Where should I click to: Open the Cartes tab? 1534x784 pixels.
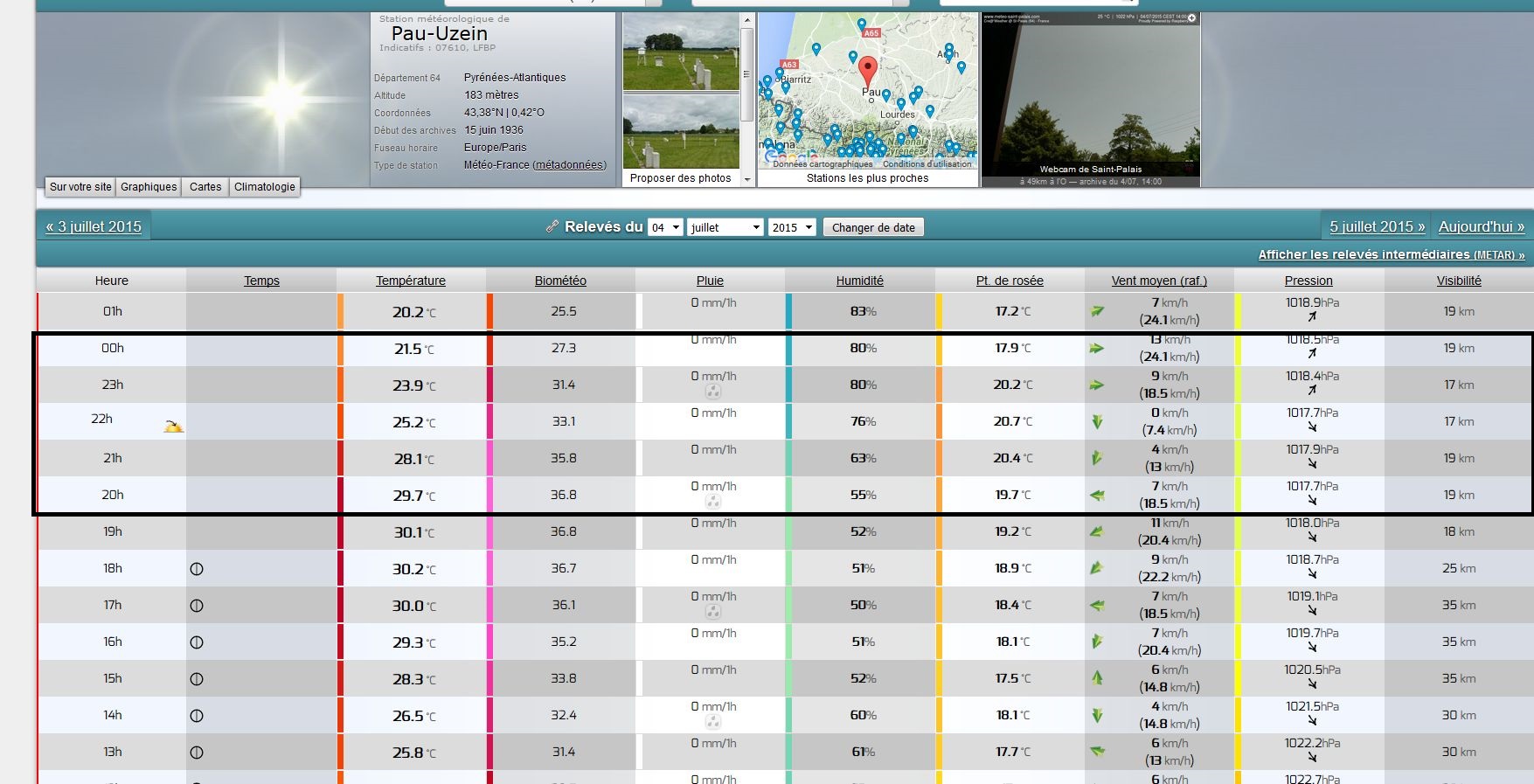click(x=205, y=187)
